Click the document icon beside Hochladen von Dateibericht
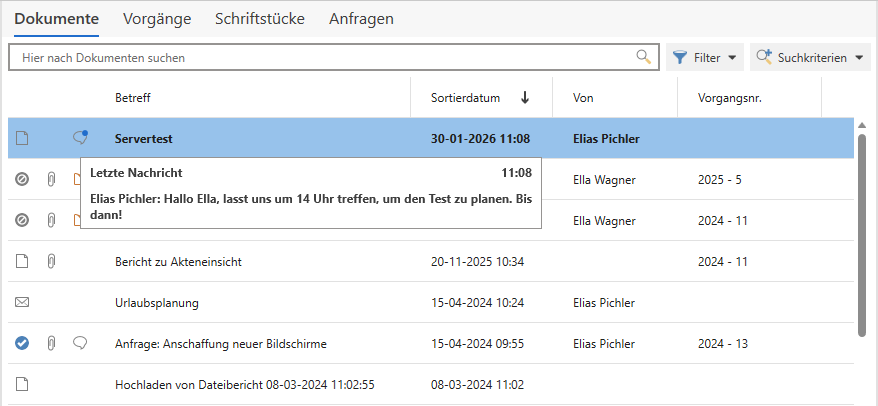The image size is (878, 406). pyautogui.click(x=22, y=384)
